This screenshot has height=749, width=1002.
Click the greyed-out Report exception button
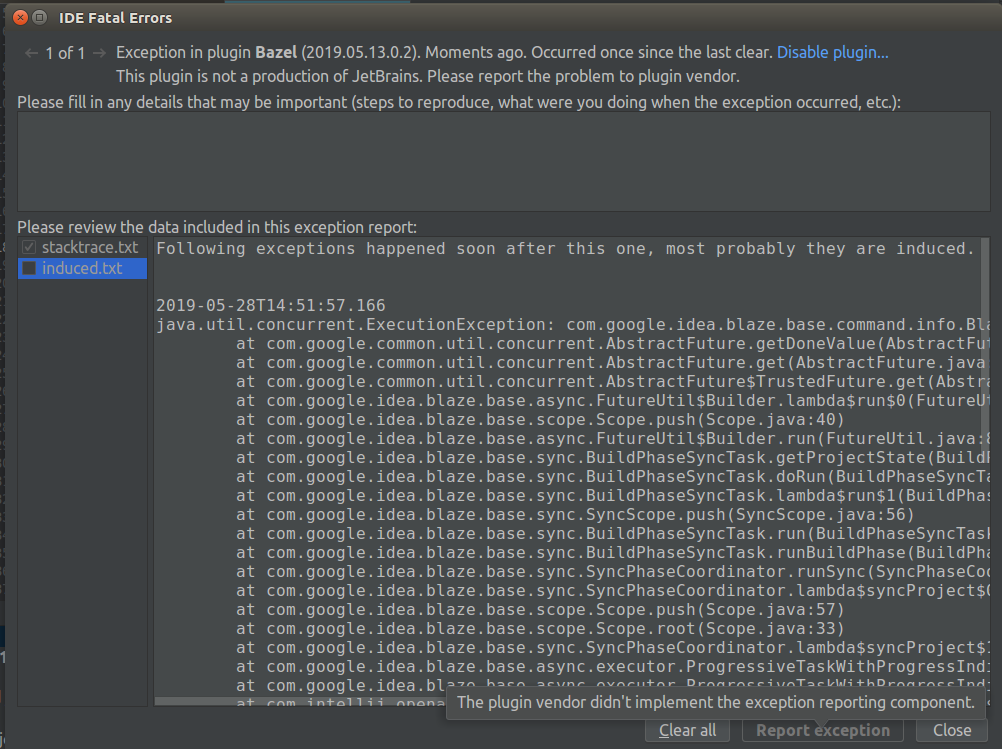point(822,730)
